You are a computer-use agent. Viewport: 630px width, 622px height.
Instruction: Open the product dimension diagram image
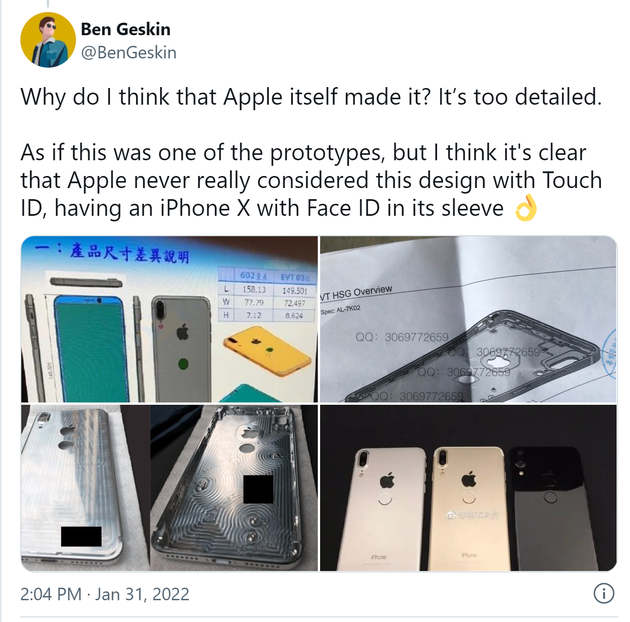pyautogui.click(x=169, y=319)
